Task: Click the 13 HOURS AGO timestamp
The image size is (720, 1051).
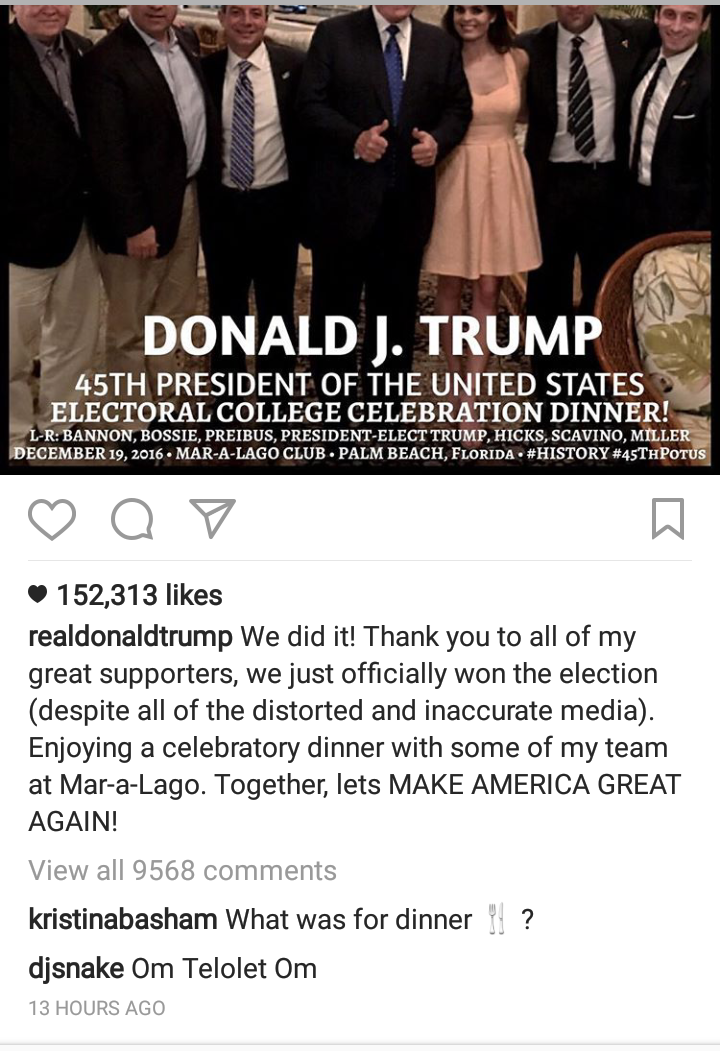Action: (x=97, y=1007)
